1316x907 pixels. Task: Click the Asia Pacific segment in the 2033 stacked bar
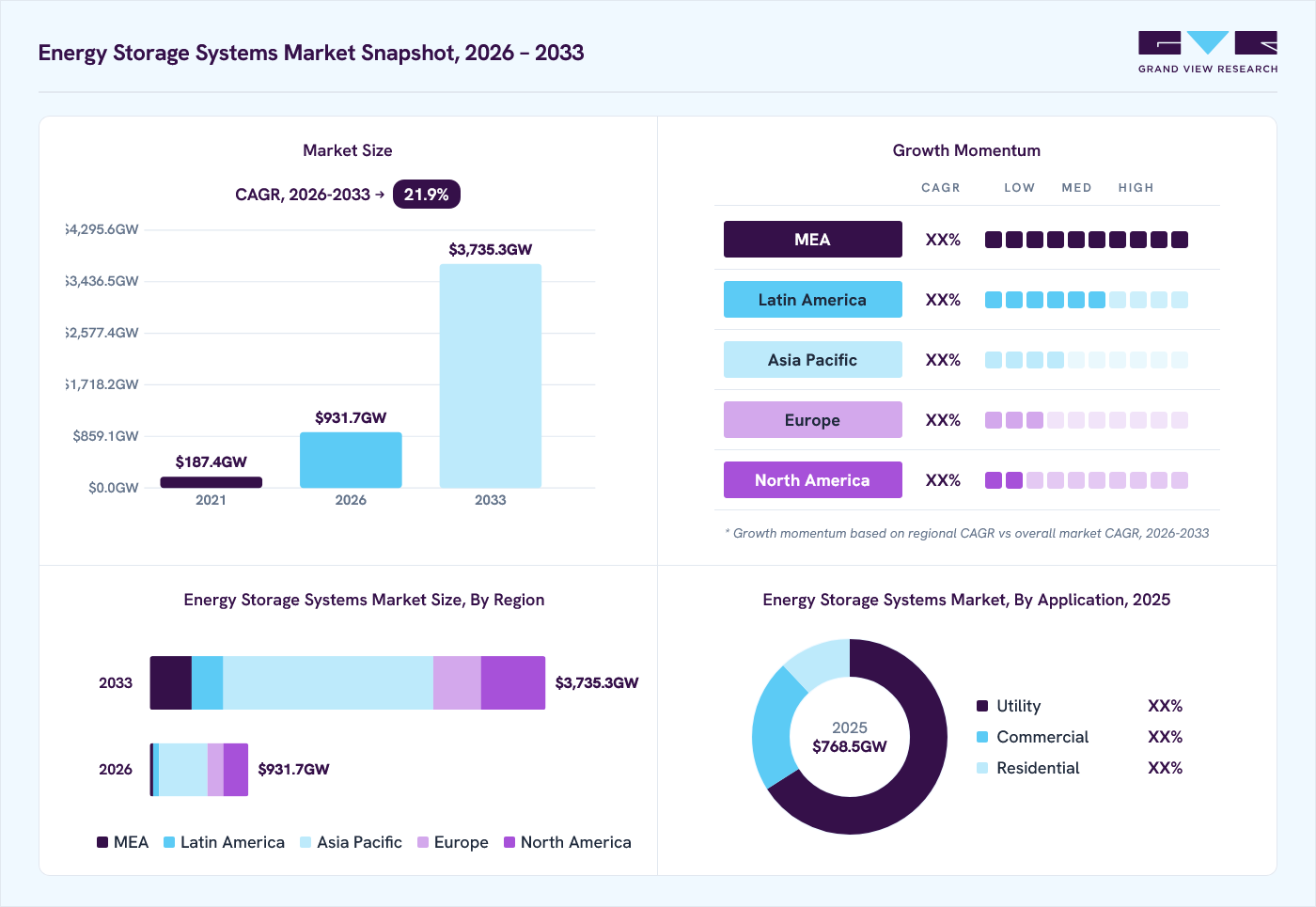(x=328, y=682)
